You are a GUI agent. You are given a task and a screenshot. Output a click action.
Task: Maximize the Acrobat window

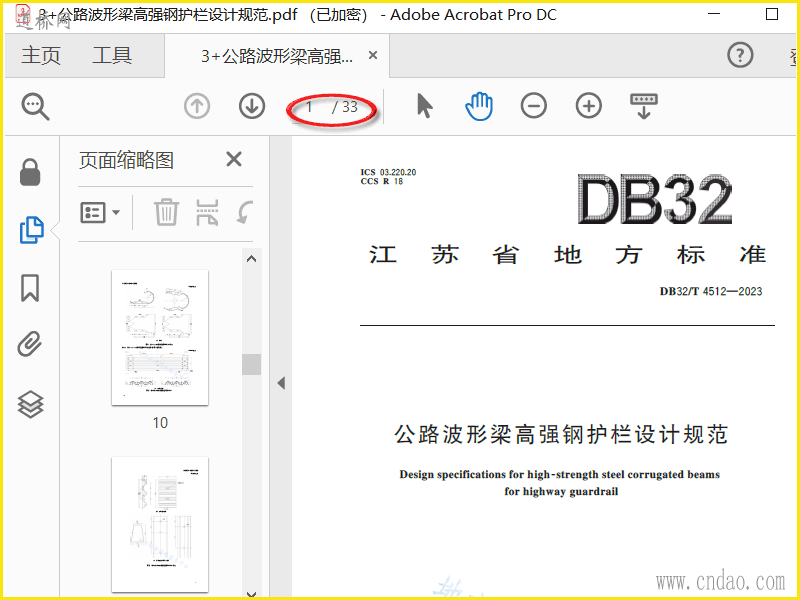(x=772, y=14)
